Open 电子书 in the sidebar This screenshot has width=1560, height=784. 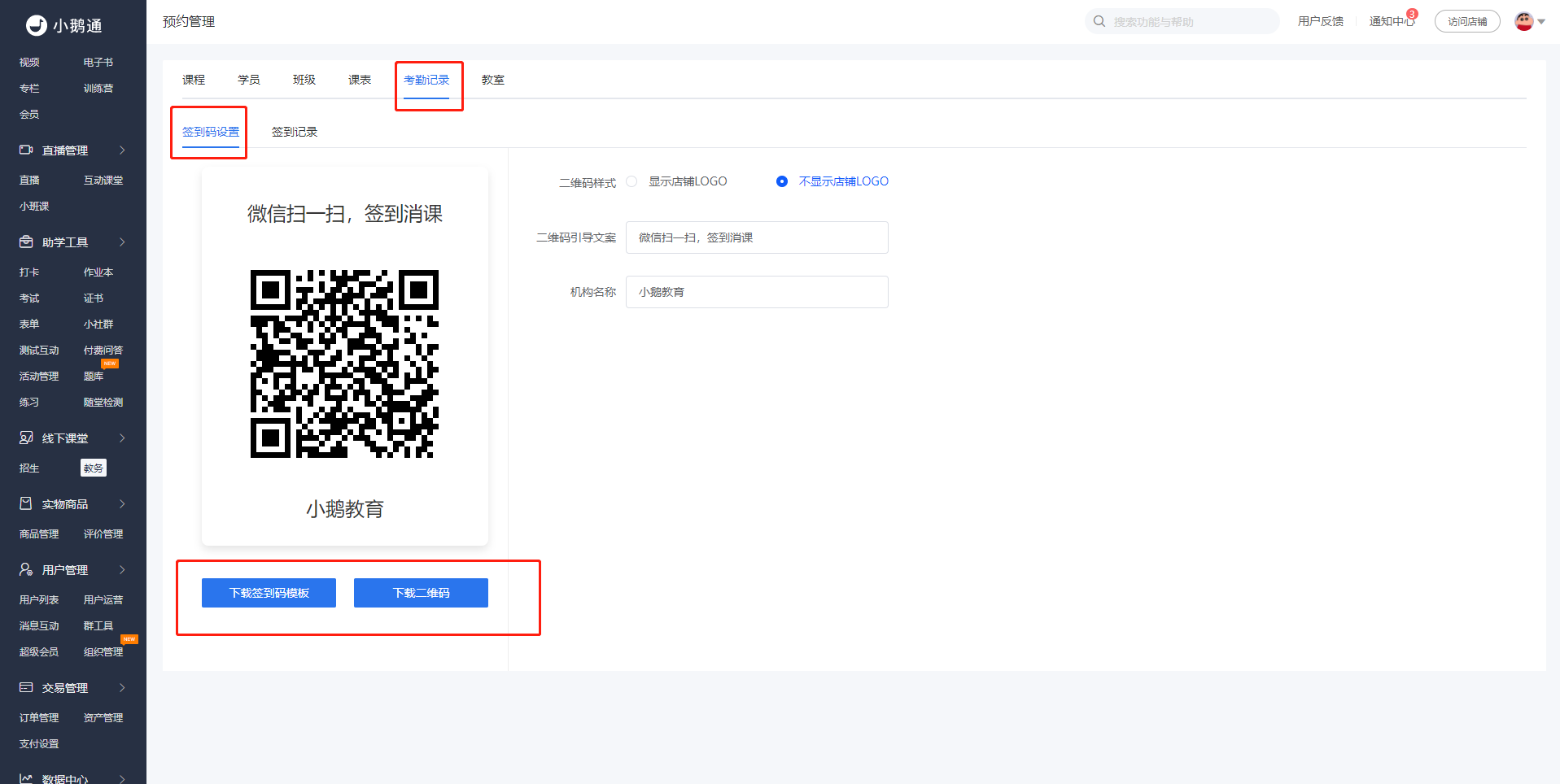[x=98, y=63]
